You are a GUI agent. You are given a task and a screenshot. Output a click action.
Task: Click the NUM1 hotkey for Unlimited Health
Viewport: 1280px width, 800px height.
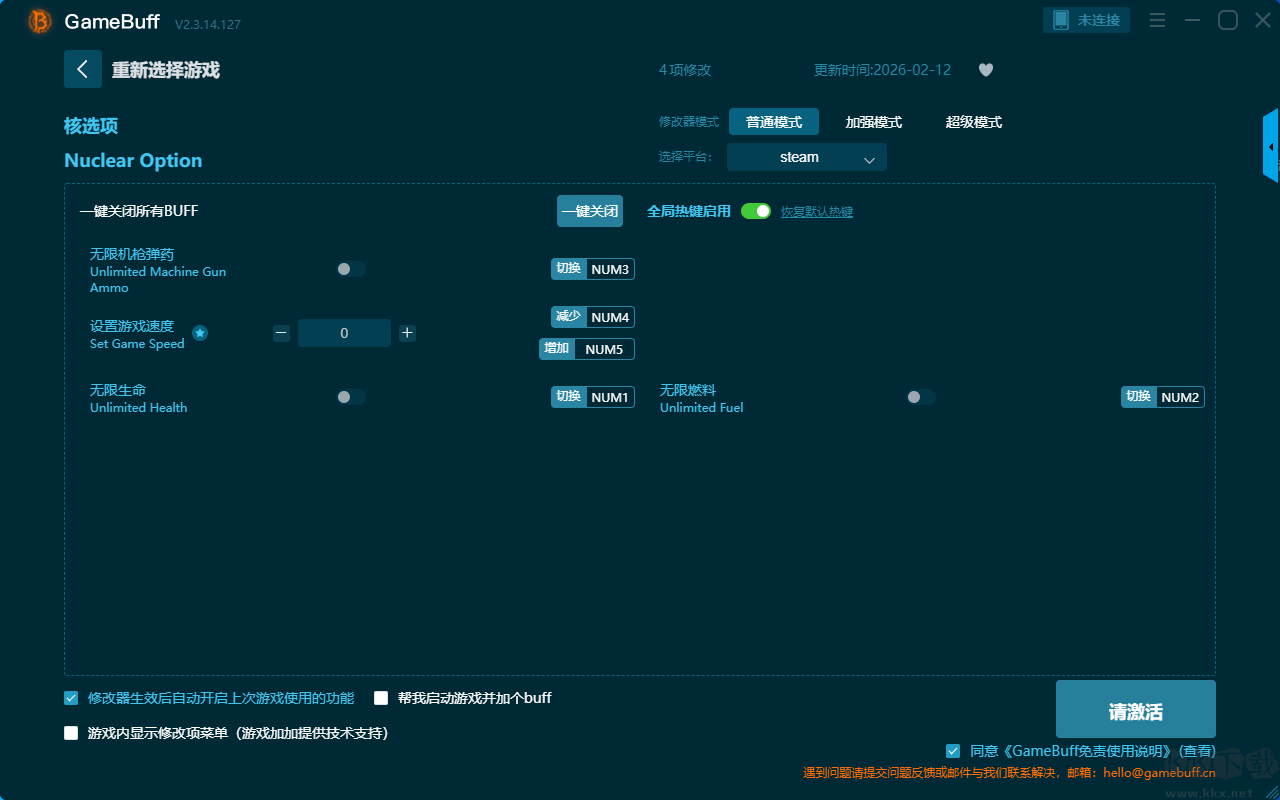pyautogui.click(x=610, y=397)
